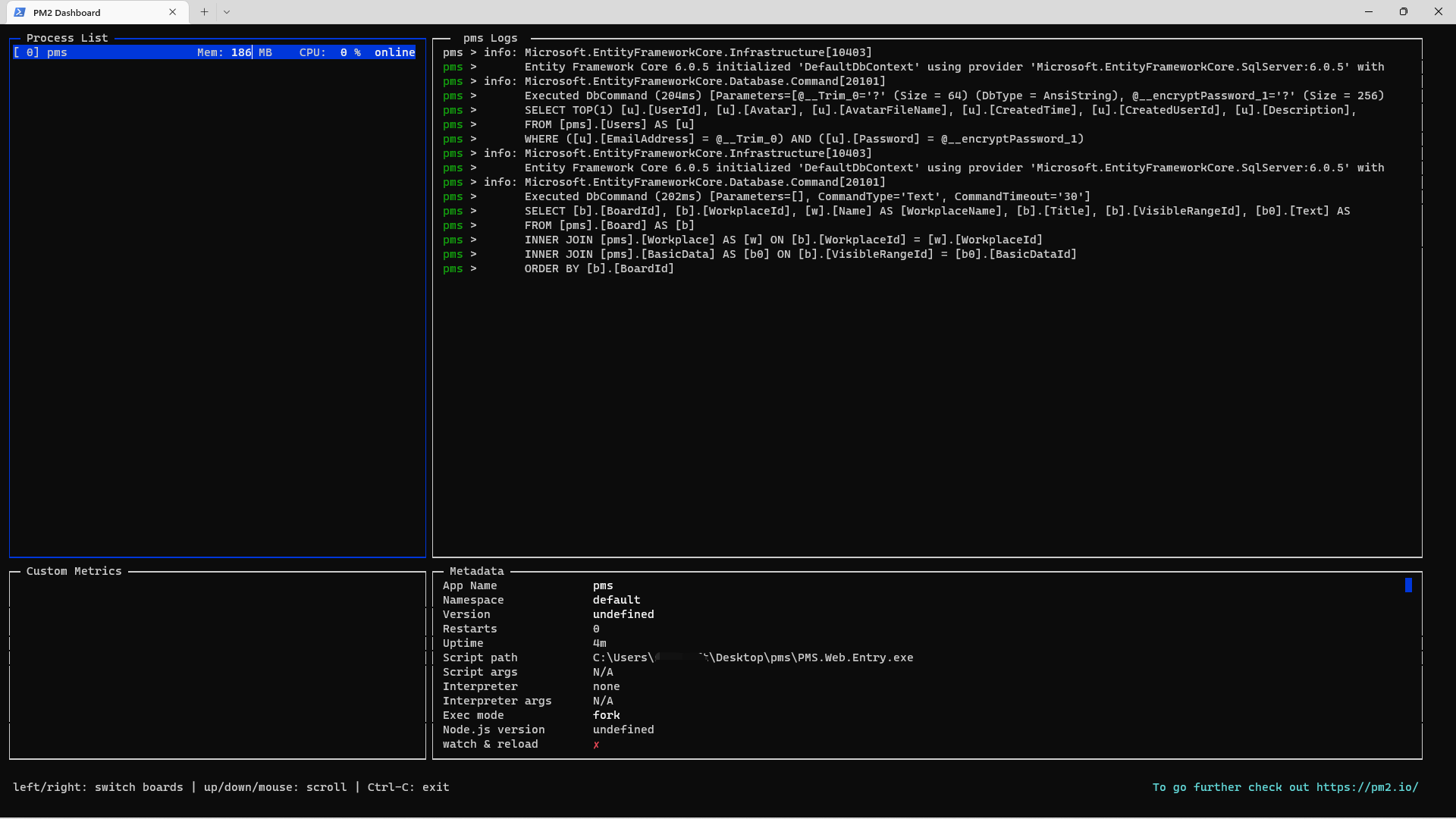The height and width of the screenshot is (819, 1456).
Task: Open the https://pm2.io/ link
Action: [x=1367, y=787]
